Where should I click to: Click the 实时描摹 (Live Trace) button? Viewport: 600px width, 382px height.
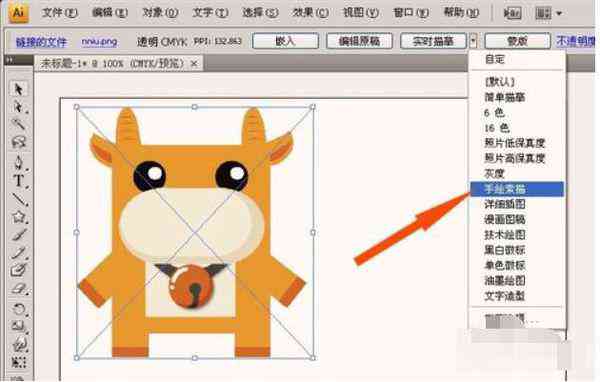[x=433, y=41]
